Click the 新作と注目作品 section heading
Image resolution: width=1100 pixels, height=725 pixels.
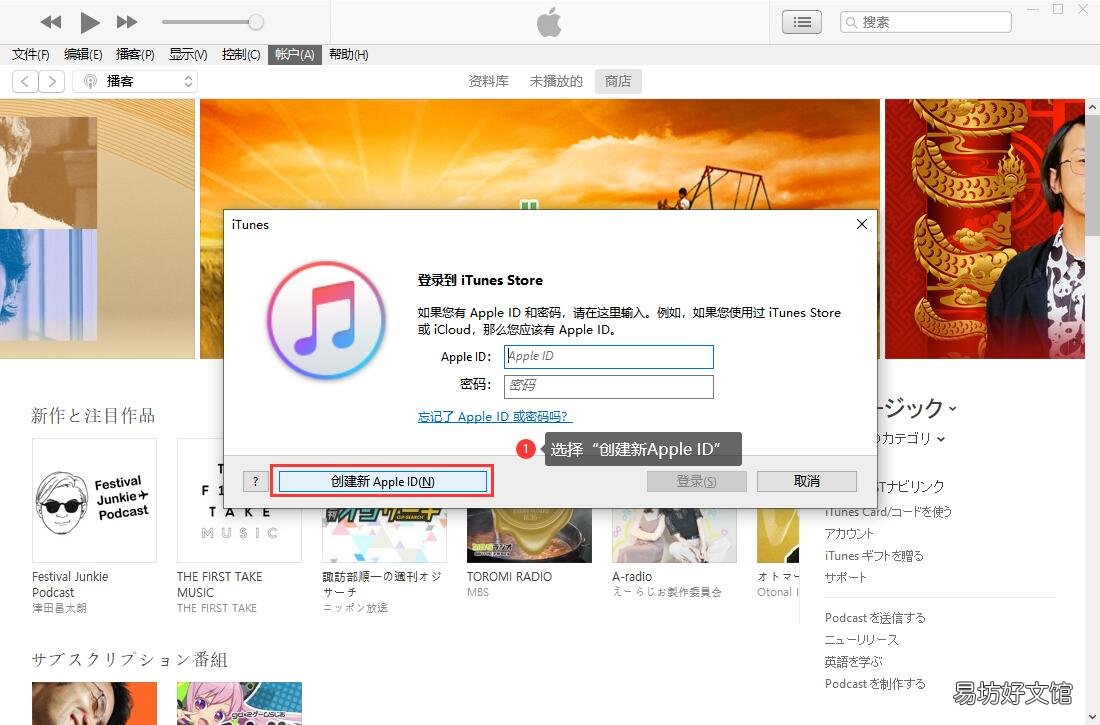[93, 415]
